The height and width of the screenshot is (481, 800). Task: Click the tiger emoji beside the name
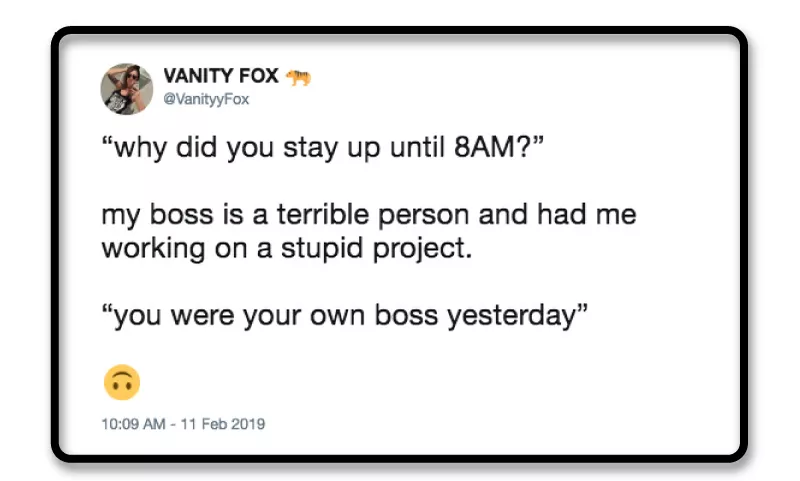[x=298, y=77]
